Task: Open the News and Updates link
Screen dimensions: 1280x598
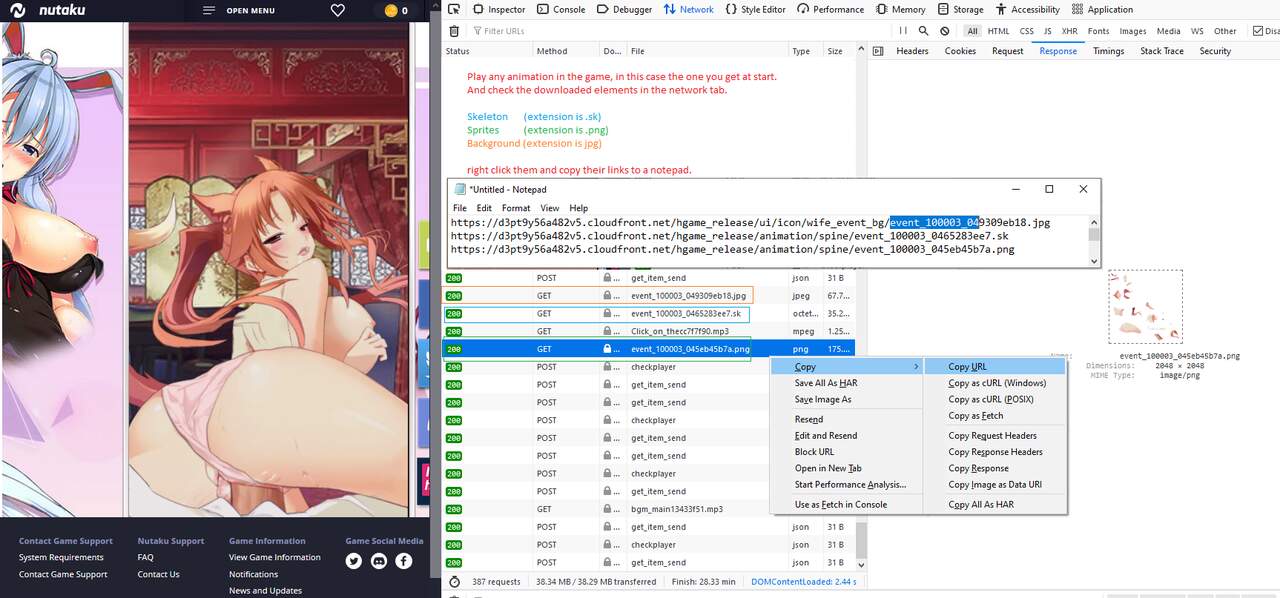Action: pos(265,590)
